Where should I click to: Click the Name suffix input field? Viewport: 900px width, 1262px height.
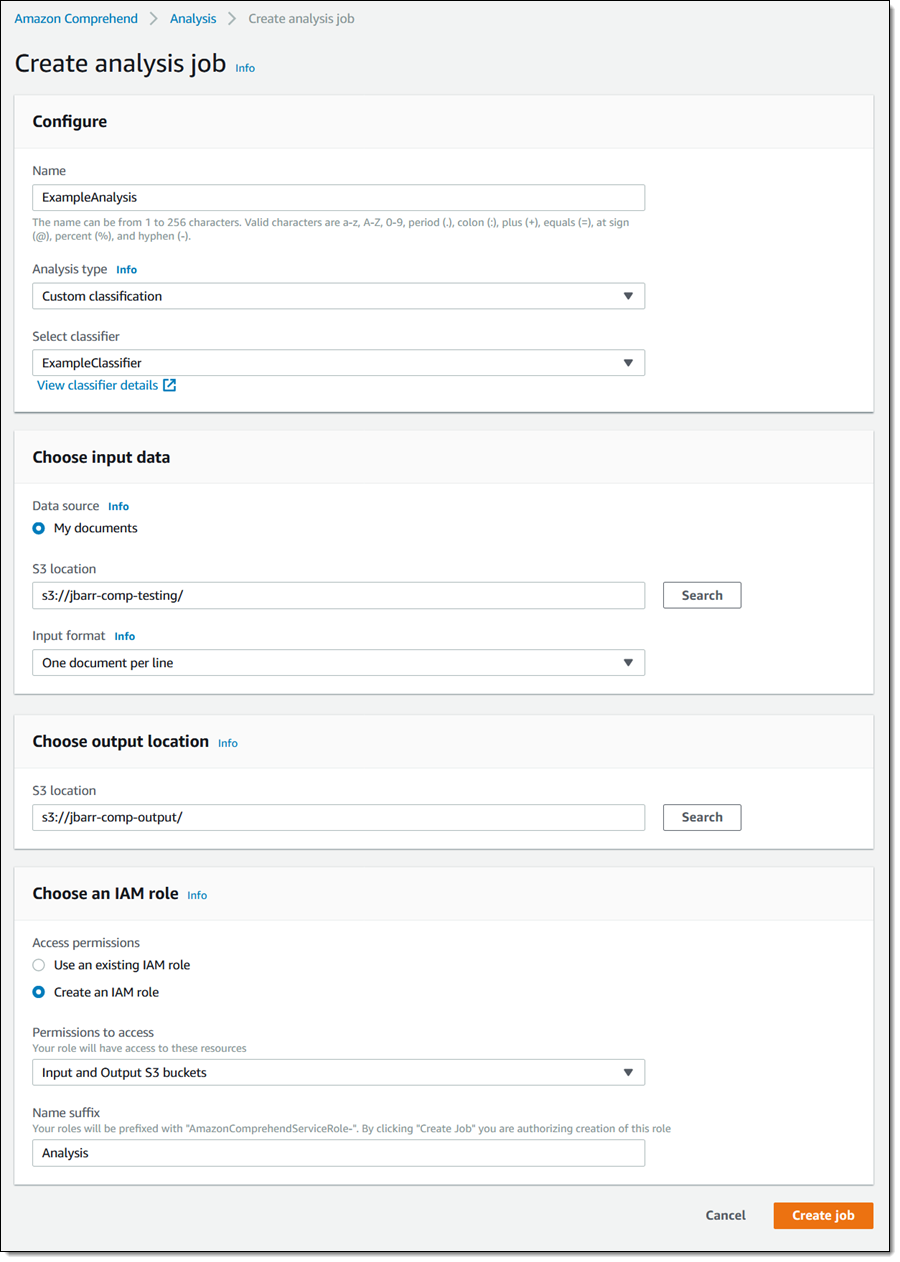338,1153
